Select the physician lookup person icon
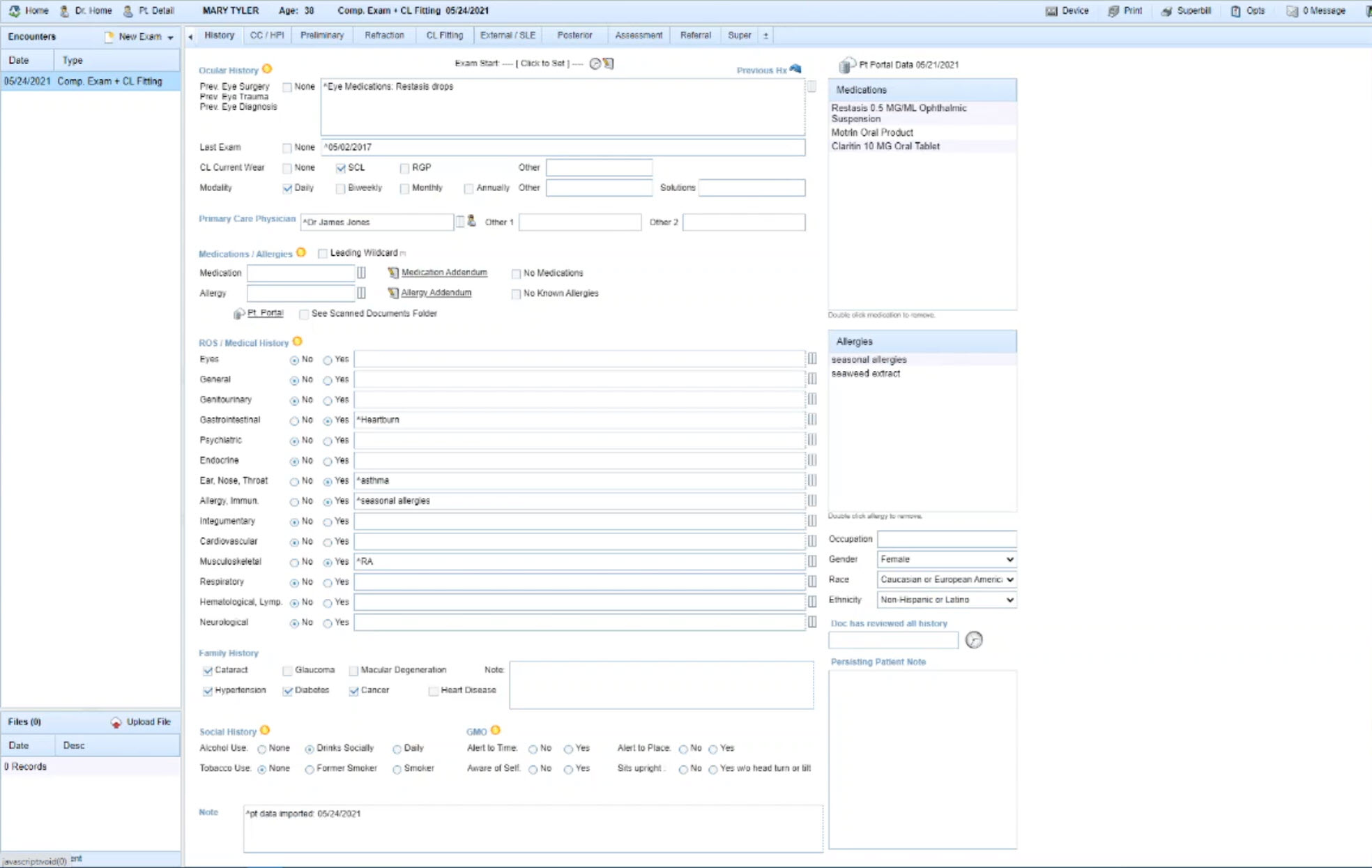This screenshot has width=1372, height=868. coord(471,222)
